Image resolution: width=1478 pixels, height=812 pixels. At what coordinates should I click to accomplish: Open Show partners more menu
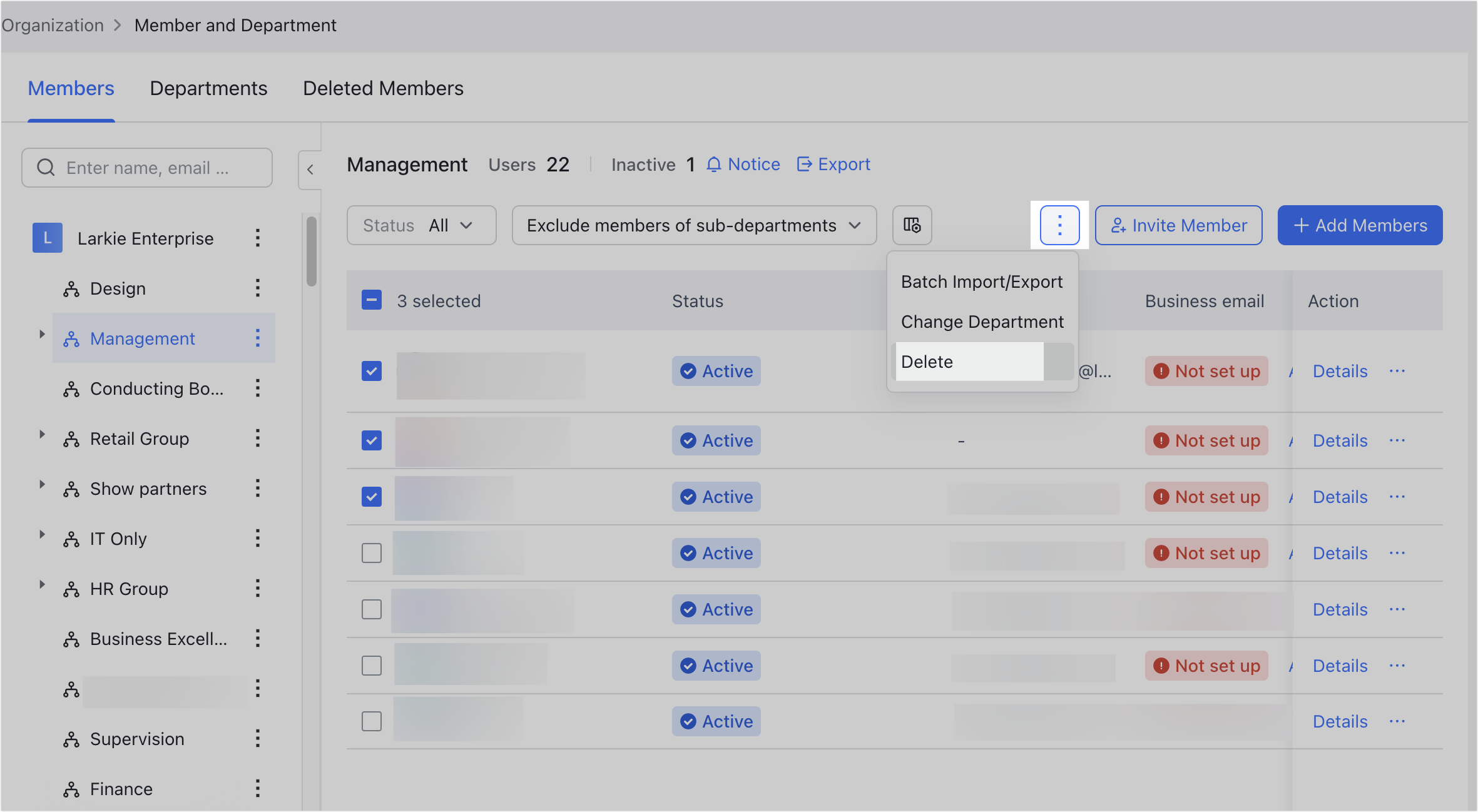click(258, 489)
